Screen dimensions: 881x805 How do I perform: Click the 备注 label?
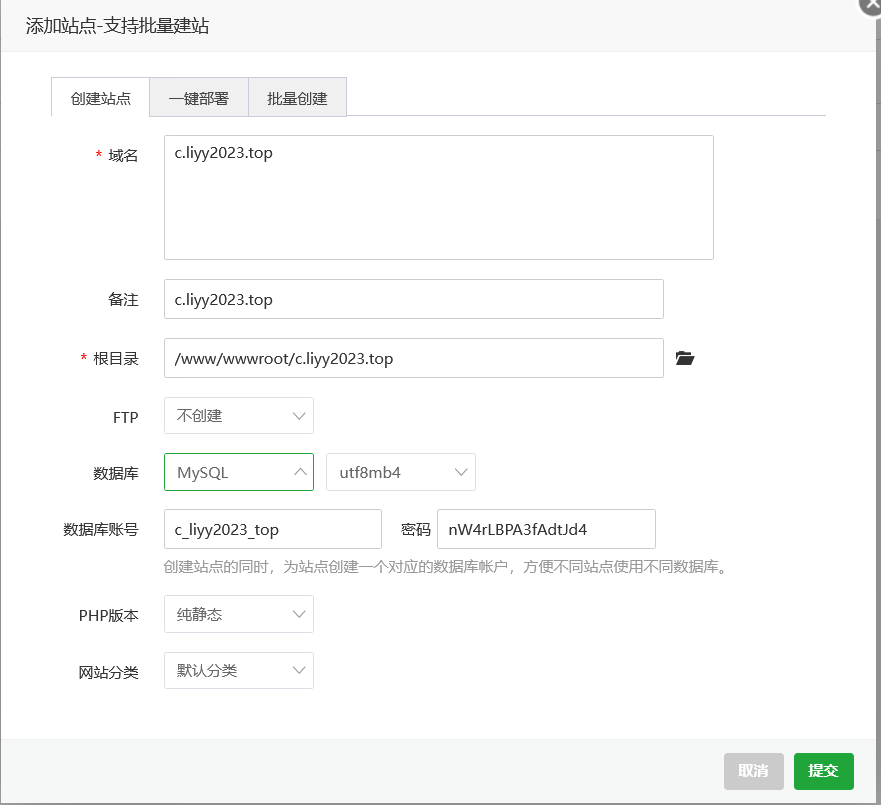pos(123,299)
